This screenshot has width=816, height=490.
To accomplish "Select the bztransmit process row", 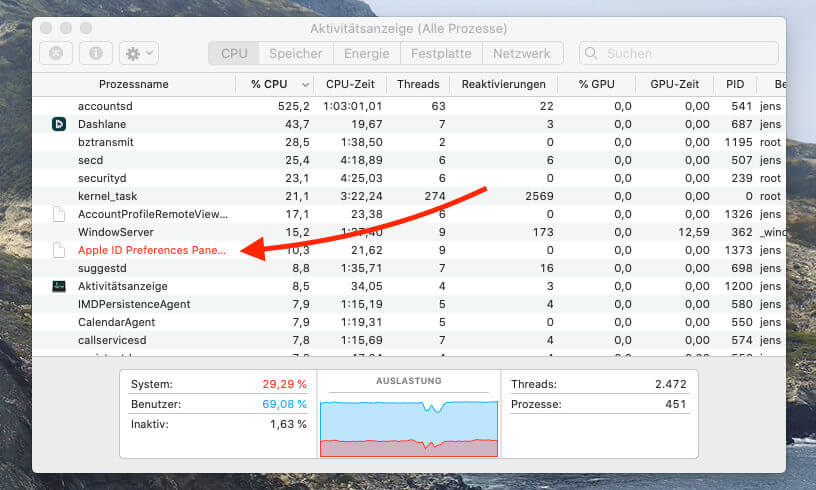I will (409, 142).
